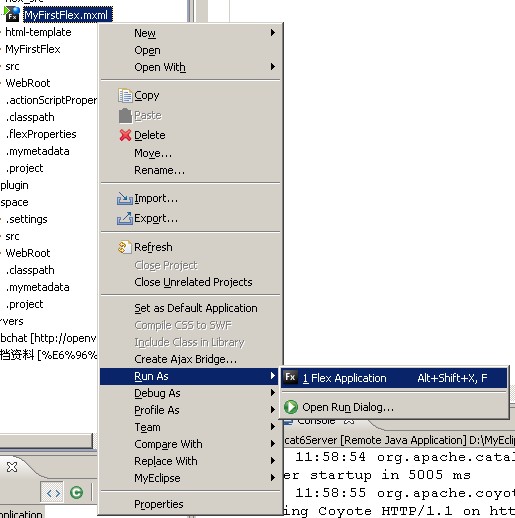Select Refresh in the context menu
515x518 pixels.
tap(191, 247)
